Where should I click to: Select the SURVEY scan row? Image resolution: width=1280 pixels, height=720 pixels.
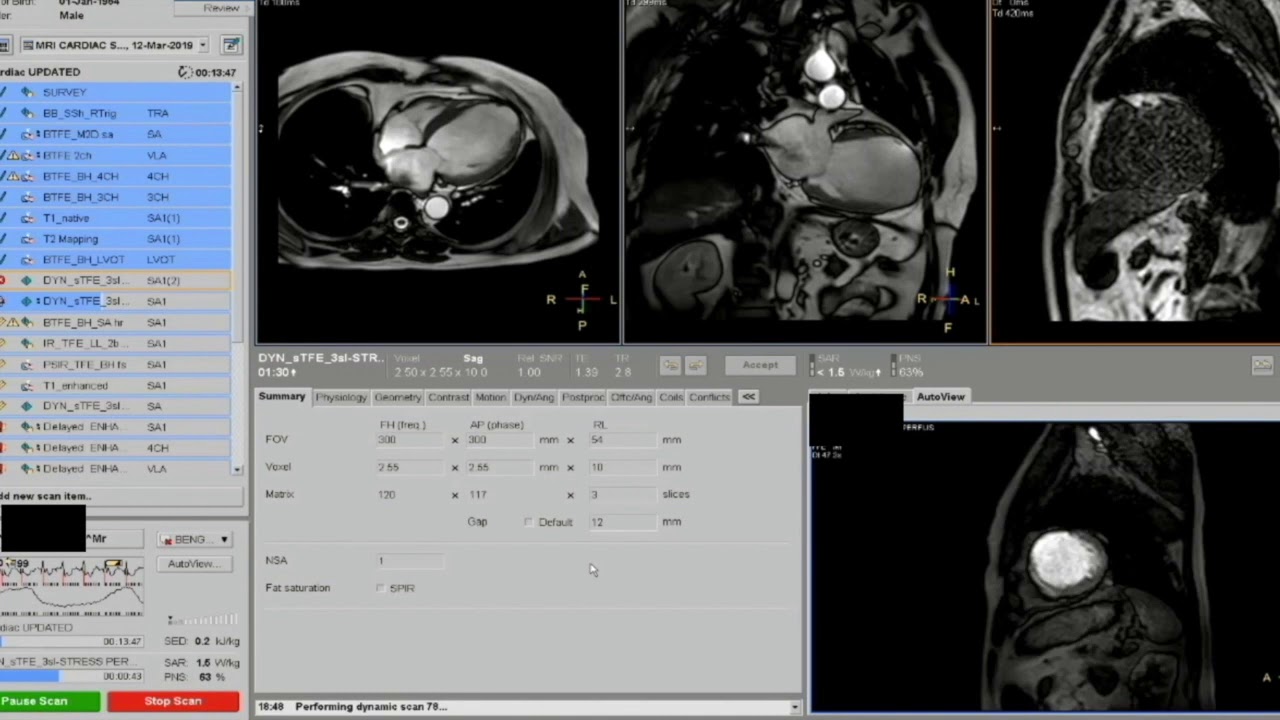(116, 92)
